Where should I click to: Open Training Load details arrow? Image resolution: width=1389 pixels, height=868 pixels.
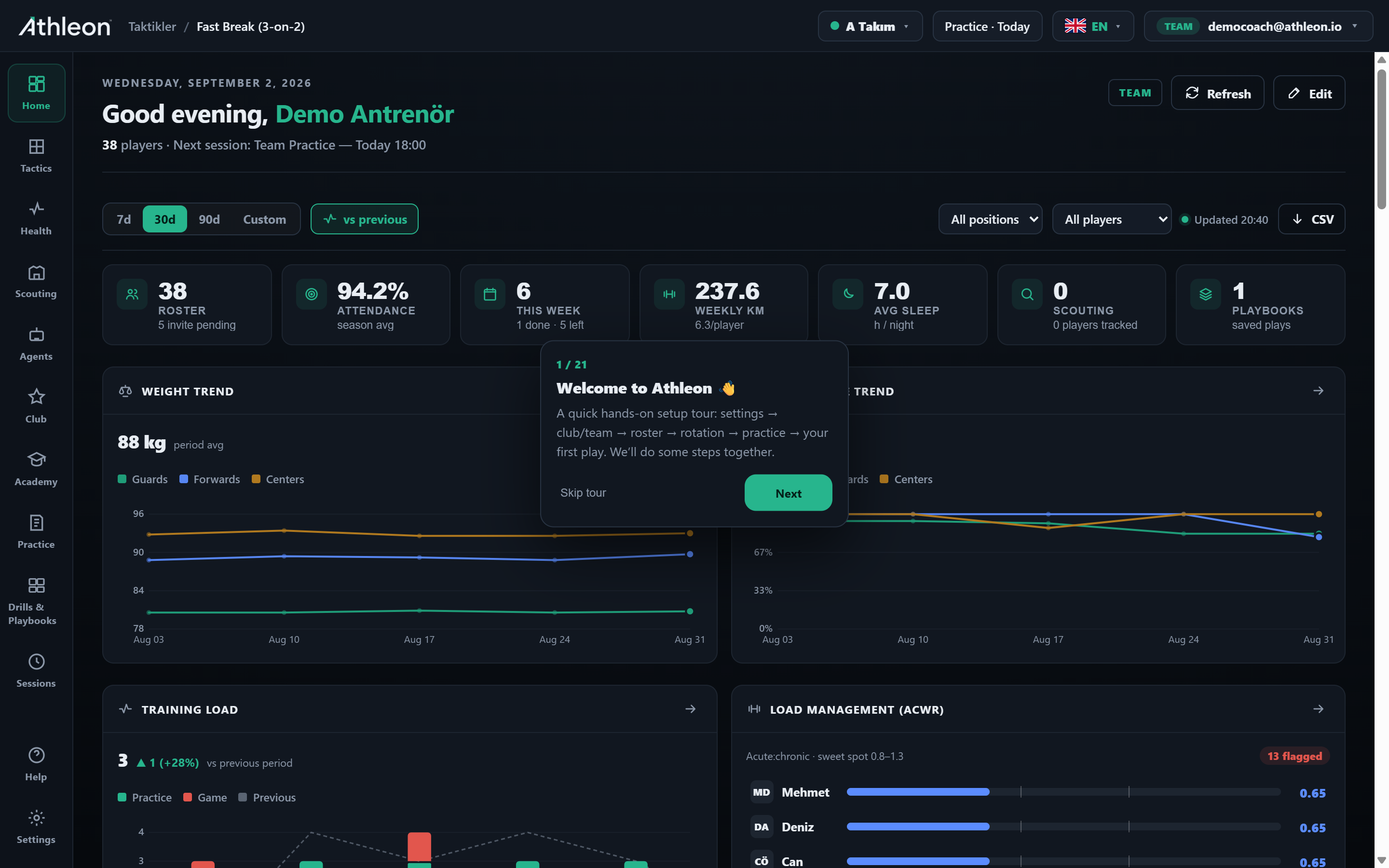tap(690, 709)
